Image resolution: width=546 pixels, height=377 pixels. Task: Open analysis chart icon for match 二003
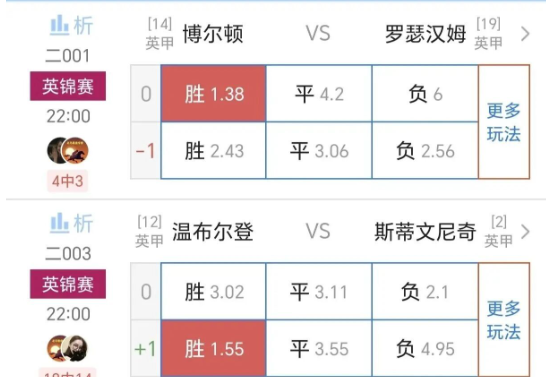click(x=71, y=223)
